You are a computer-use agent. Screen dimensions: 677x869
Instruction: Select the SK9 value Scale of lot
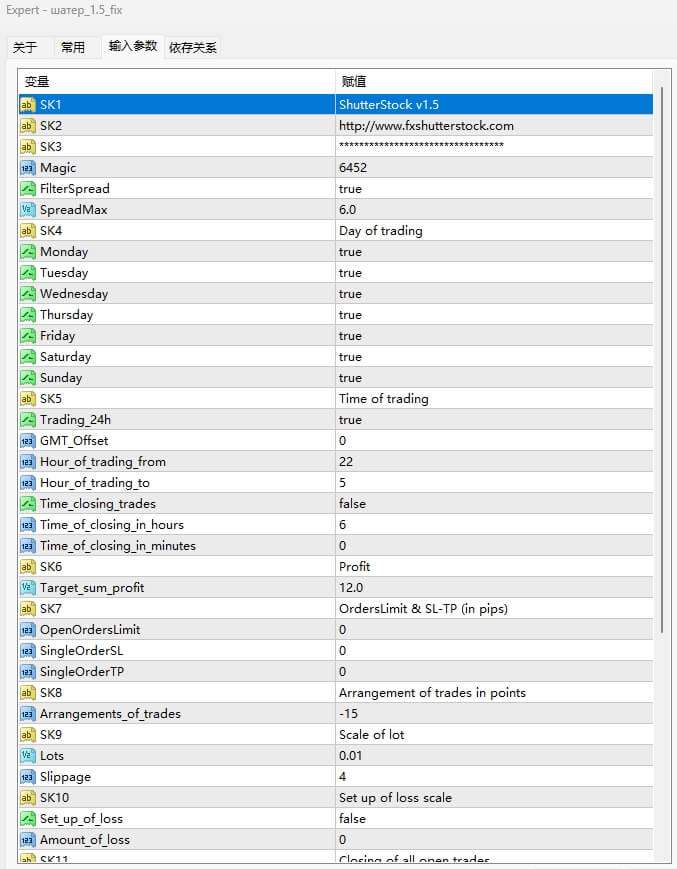tap(371, 735)
